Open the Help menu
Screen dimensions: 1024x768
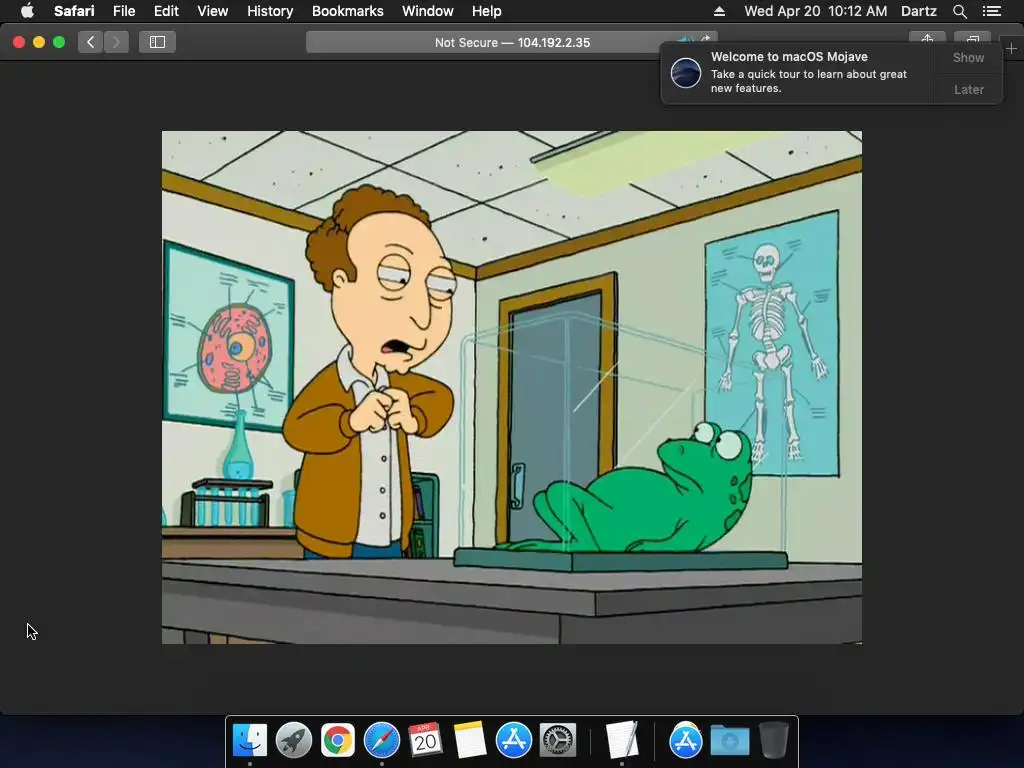487,11
